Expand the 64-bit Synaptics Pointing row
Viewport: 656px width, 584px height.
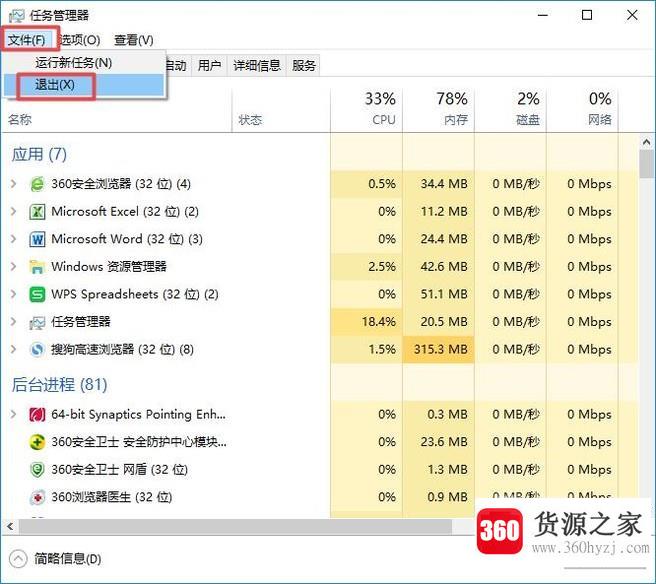[13, 414]
